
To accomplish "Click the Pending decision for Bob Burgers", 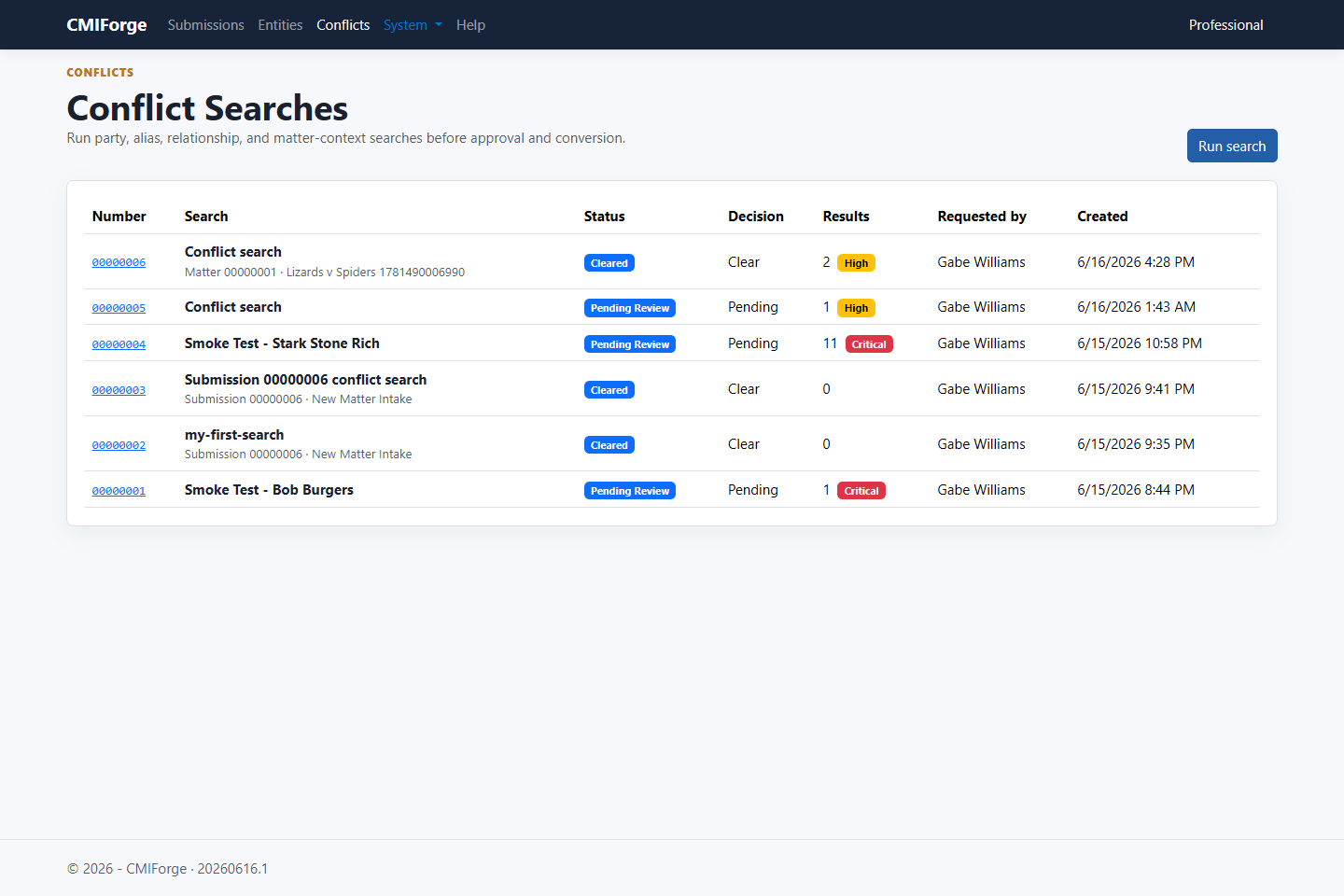I will pos(753,490).
